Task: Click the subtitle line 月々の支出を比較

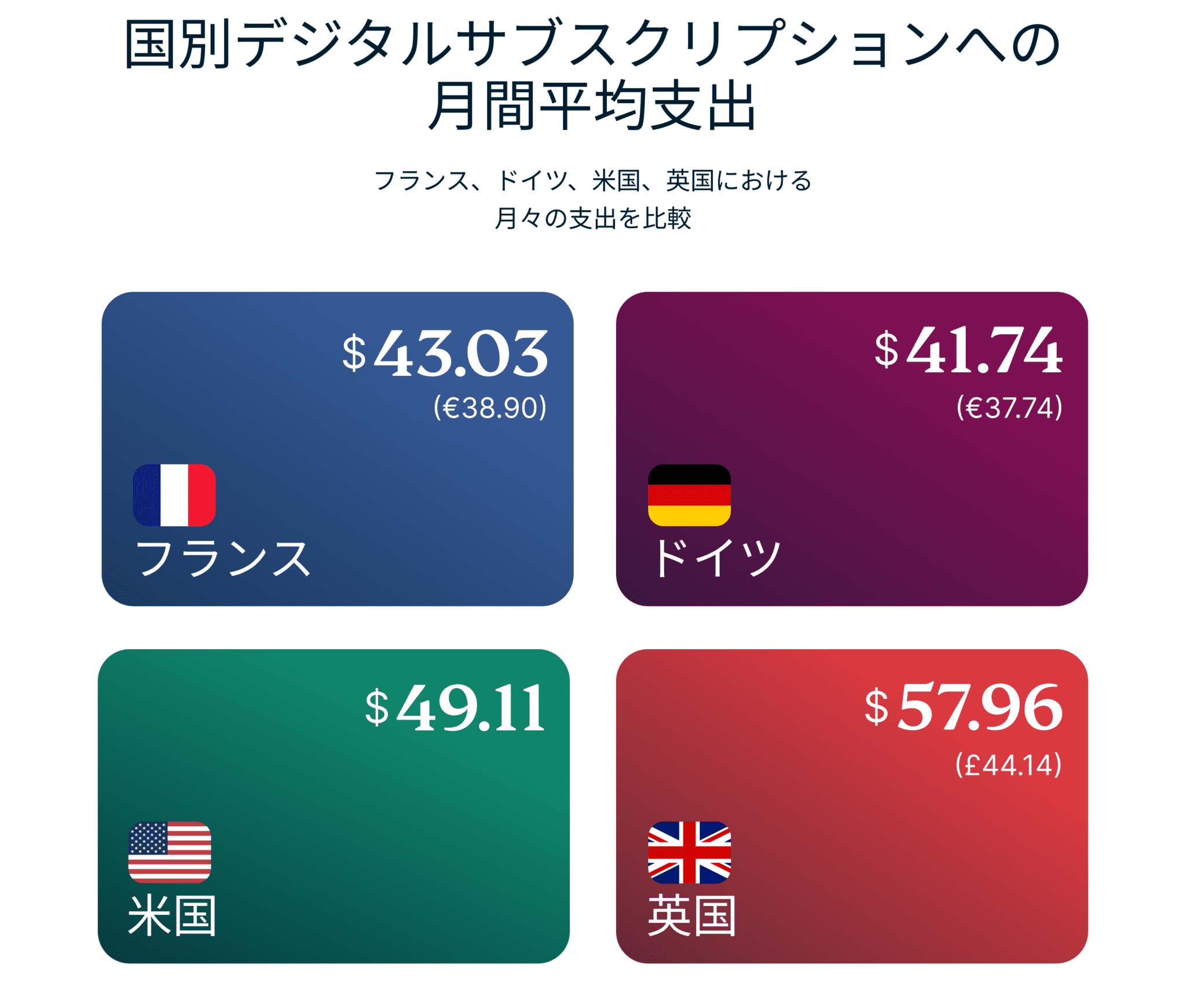Action: pos(592,219)
